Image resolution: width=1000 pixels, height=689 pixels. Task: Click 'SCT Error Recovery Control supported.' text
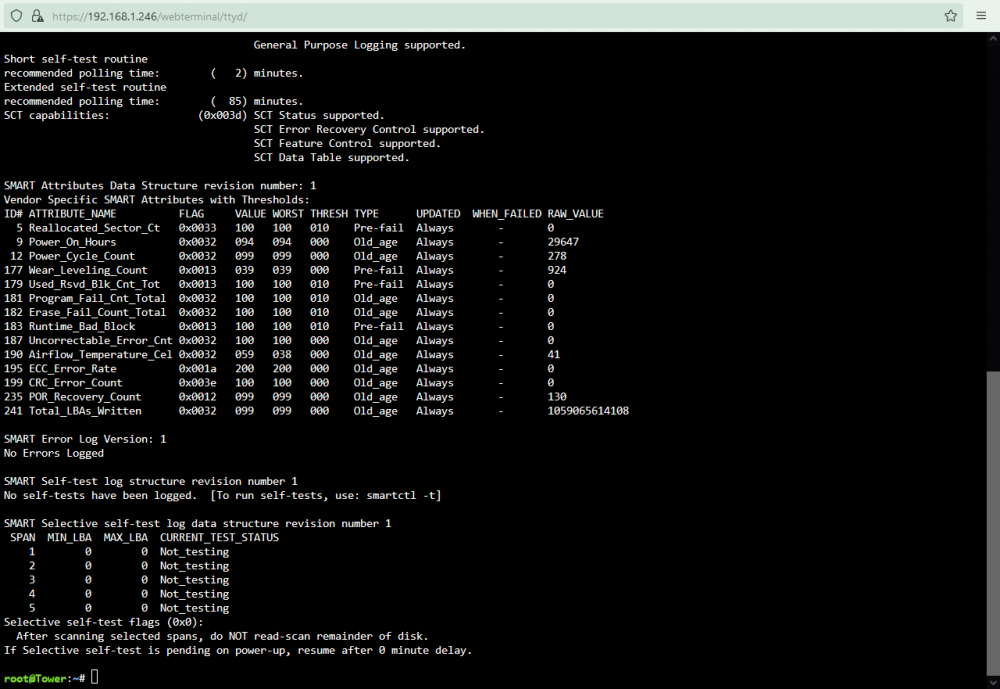[x=369, y=130]
